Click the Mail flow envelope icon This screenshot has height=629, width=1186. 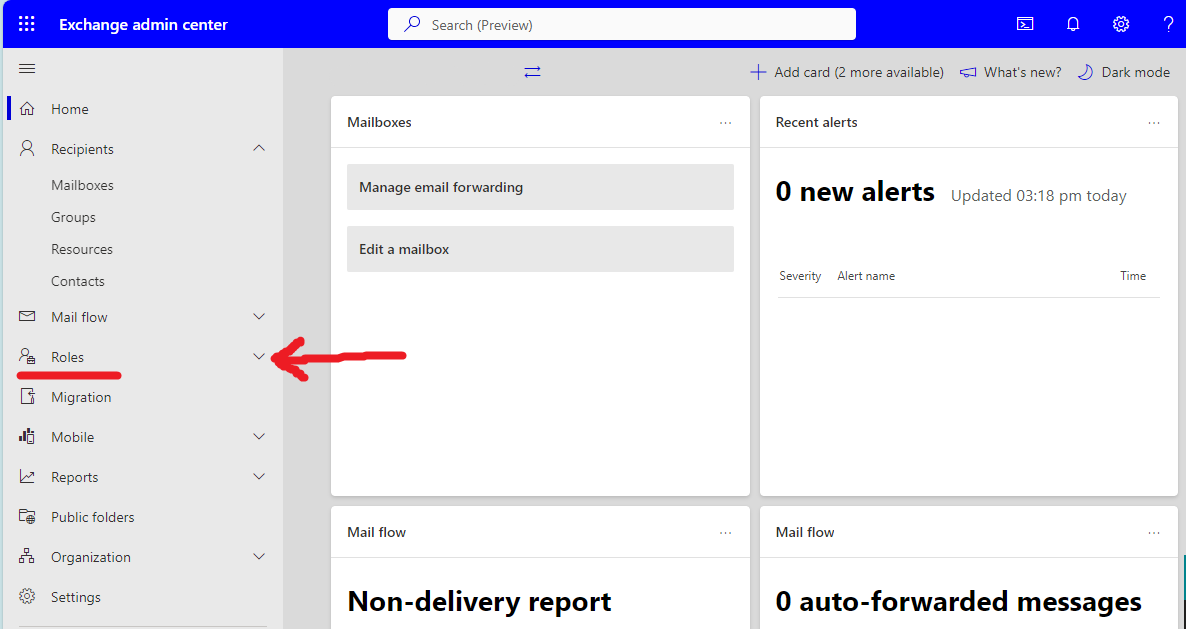27,316
